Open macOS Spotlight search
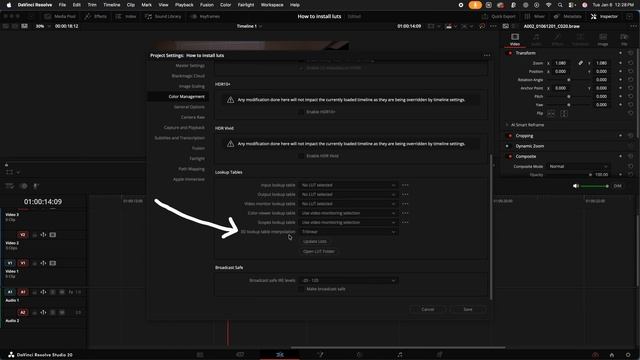This screenshot has width=640, height=360. (x=560, y=5)
